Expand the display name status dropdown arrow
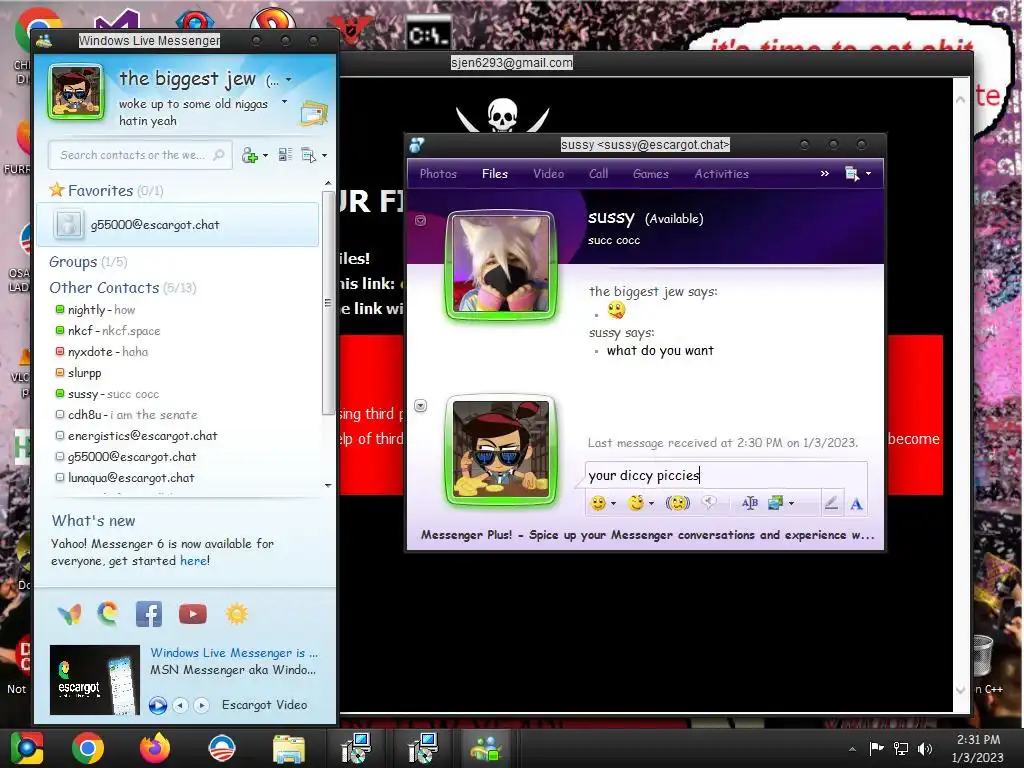The height and width of the screenshot is (768, 1024). tap(289, 80)
